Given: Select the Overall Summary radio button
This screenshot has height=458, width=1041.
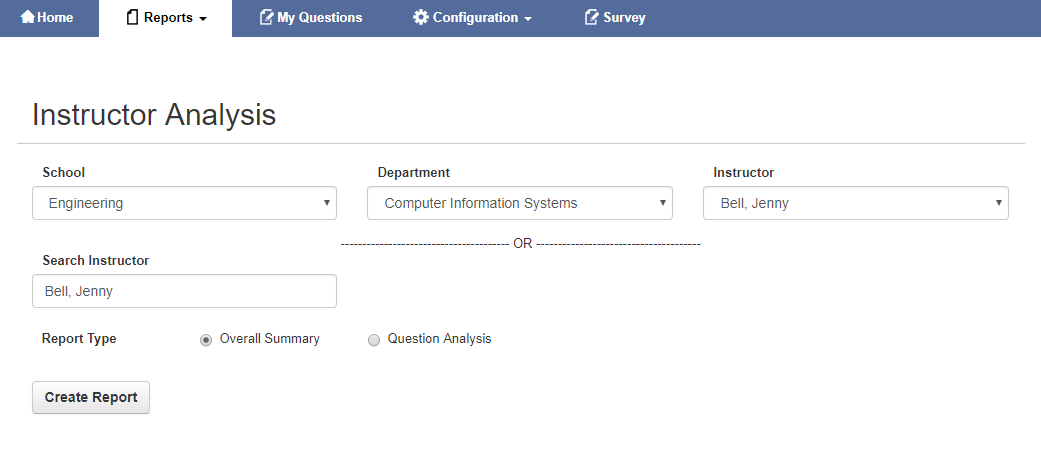Looking at the screenshot, I should [206, 340].
